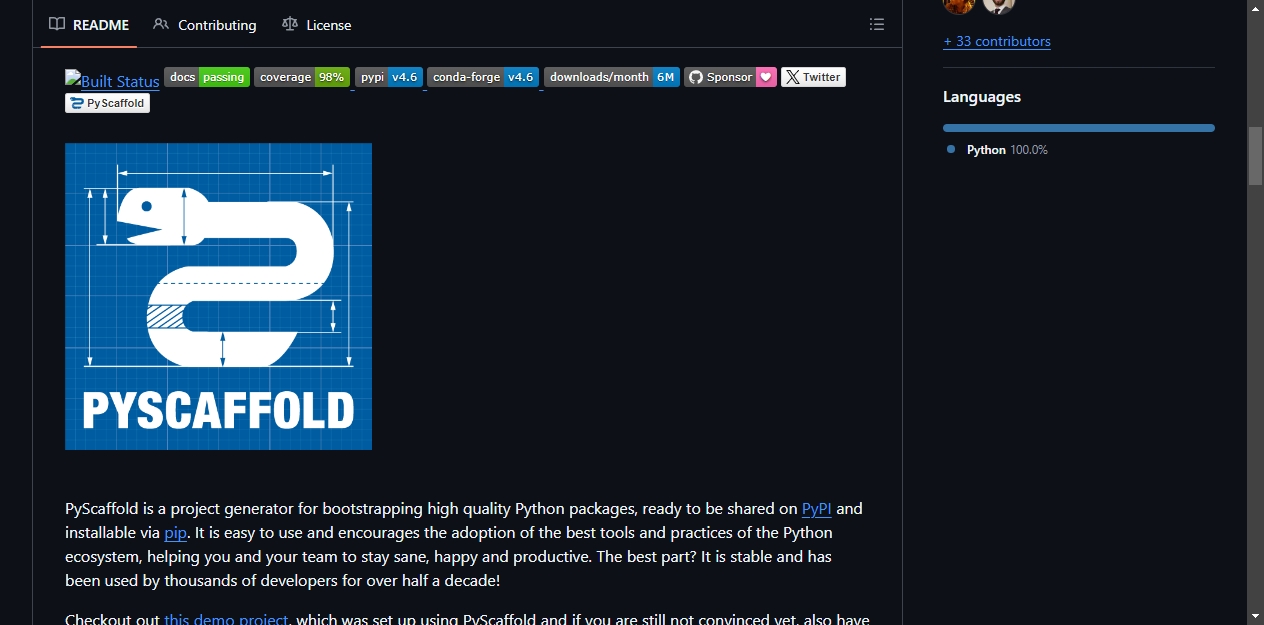The width and height of the screenshot is (1264, 625).
Task: Click the Languages heading
Action: (x=982, y=97)
